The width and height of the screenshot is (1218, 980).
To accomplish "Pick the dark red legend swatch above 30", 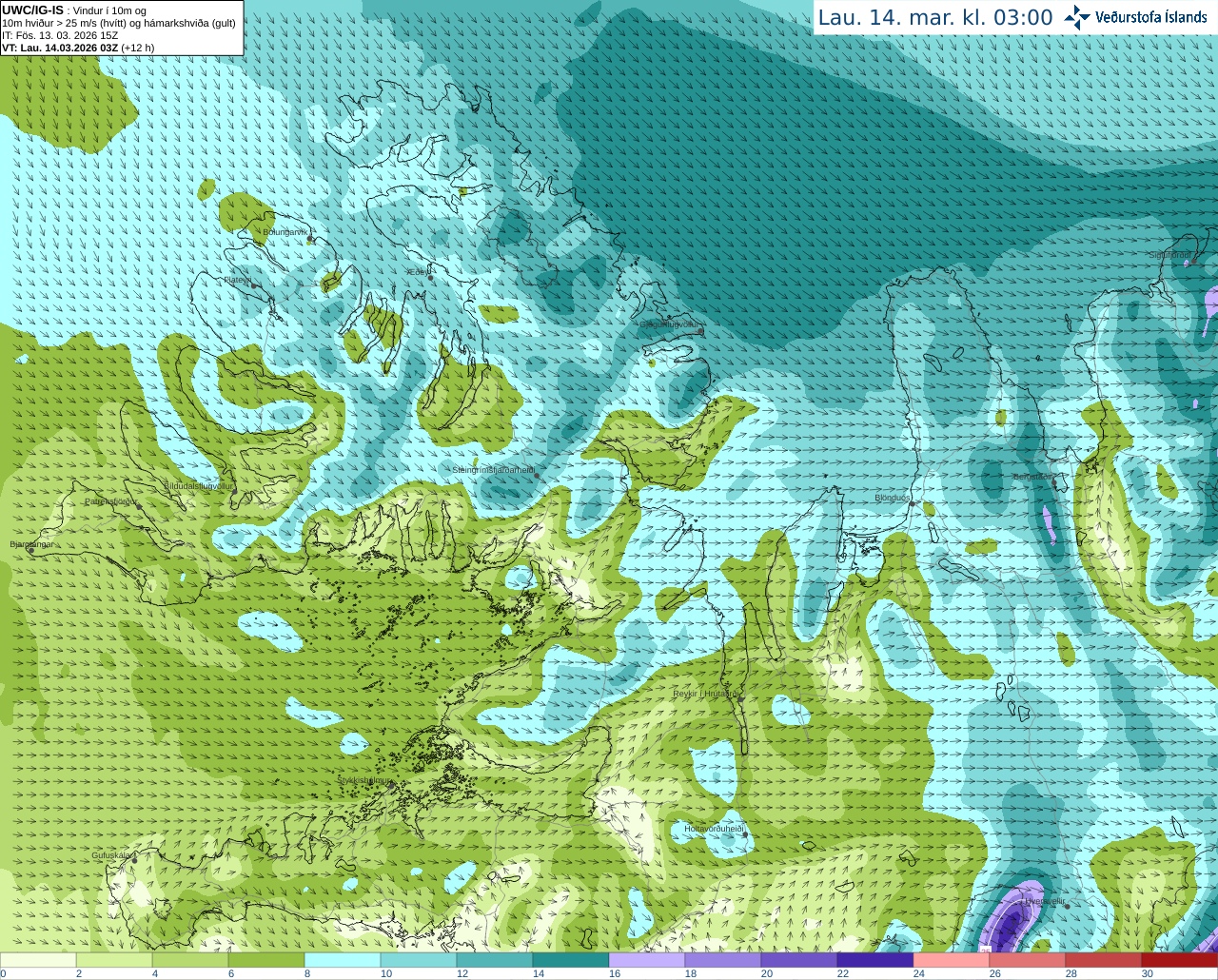I will (1180, 960).
